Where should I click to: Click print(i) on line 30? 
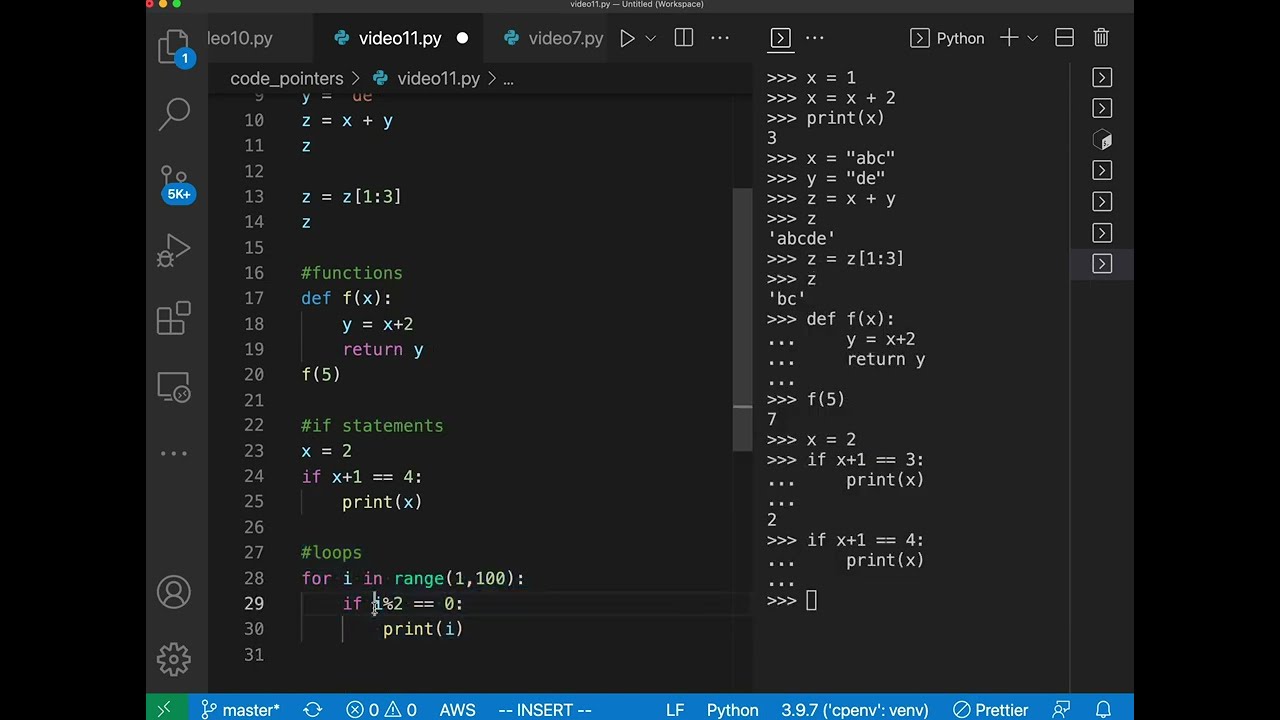[x=422, y=629]
